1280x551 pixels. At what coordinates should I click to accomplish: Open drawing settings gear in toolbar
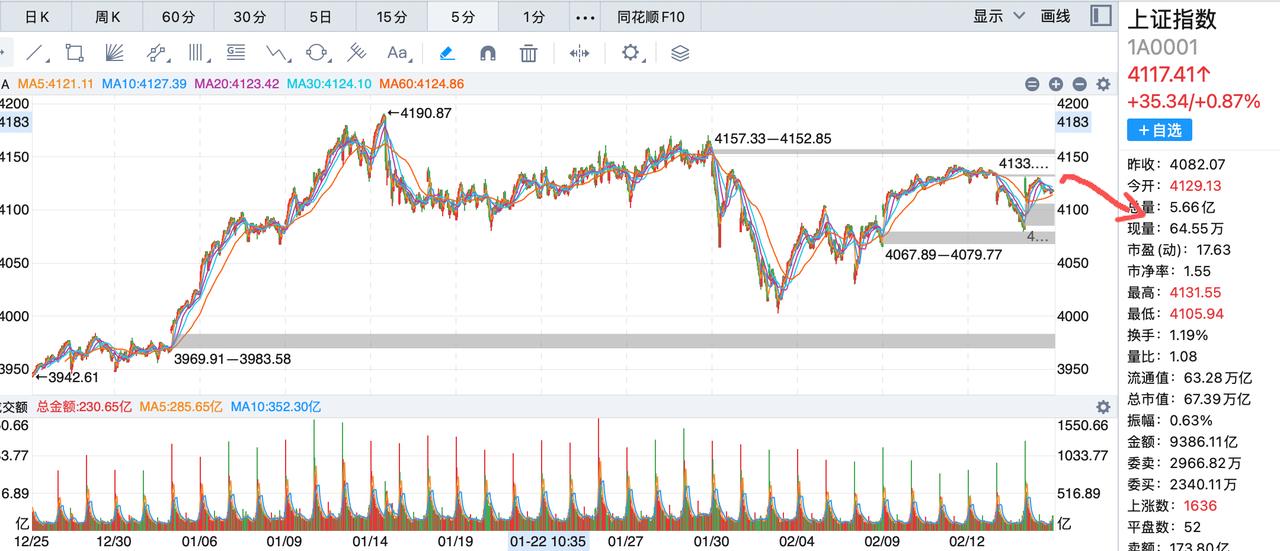point(630,52)
